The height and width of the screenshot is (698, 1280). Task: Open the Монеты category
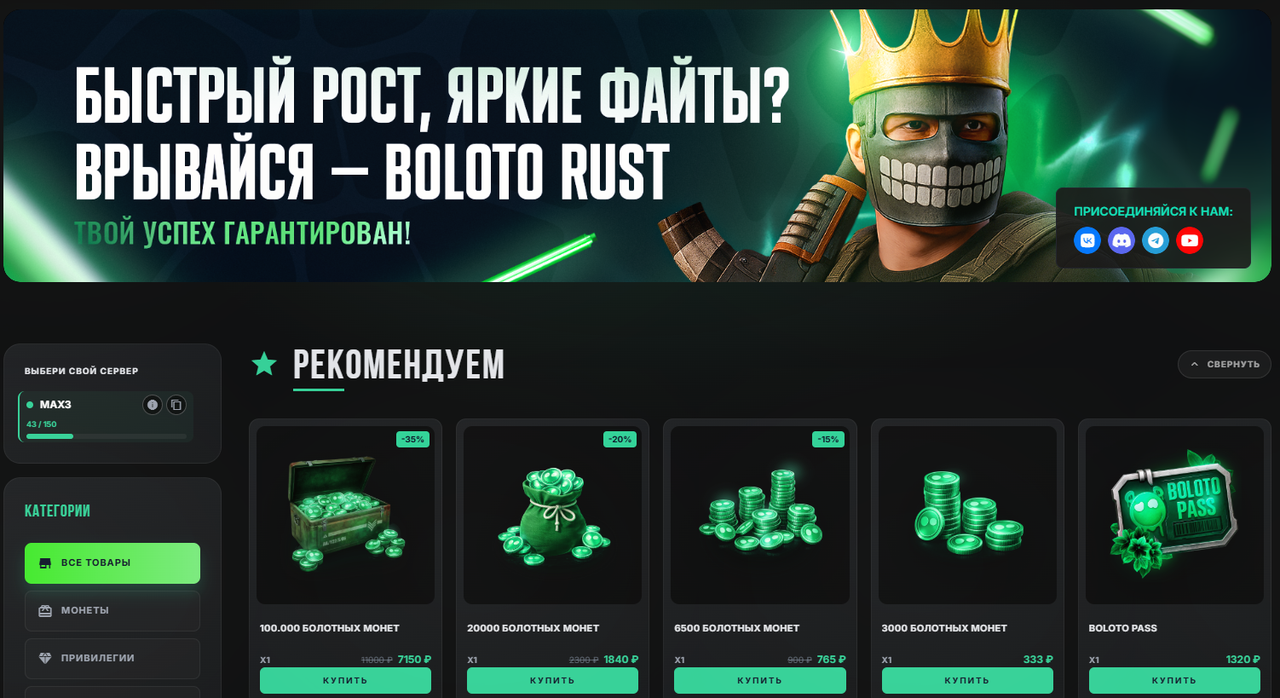pos(112,611)
